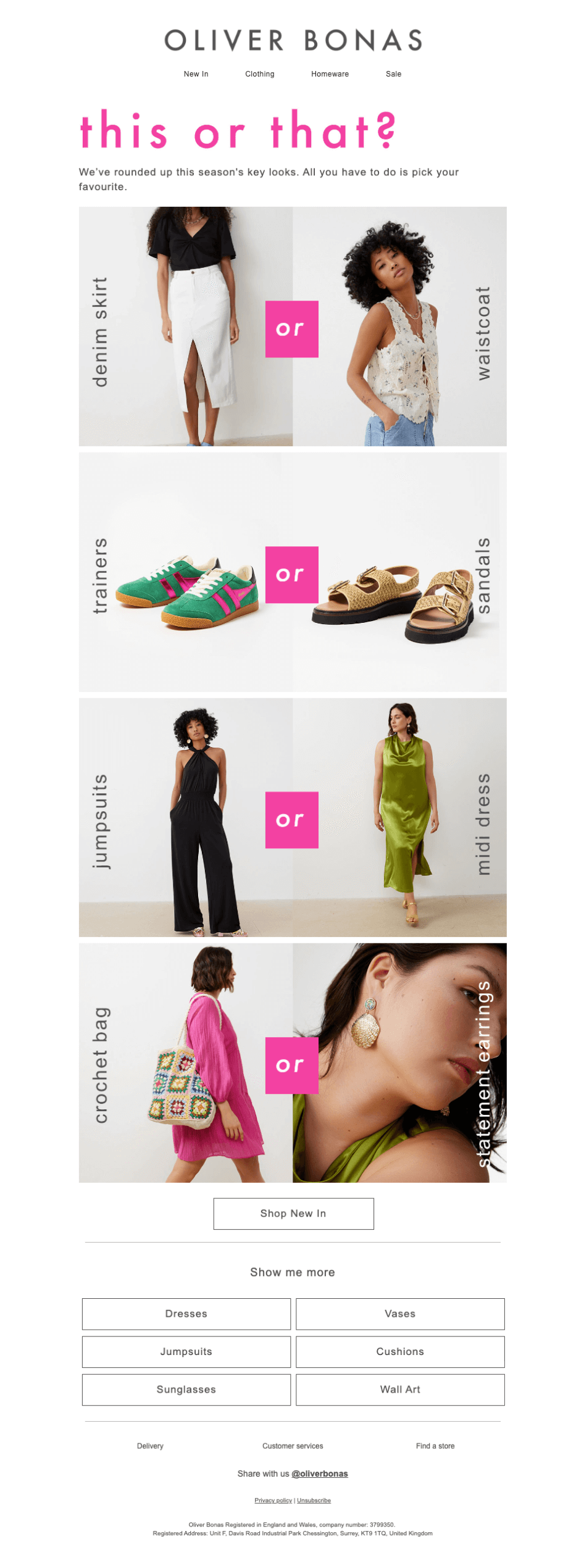Browse the Vases category
The width and height of the screenshot is (584, 1568).
400,1314
